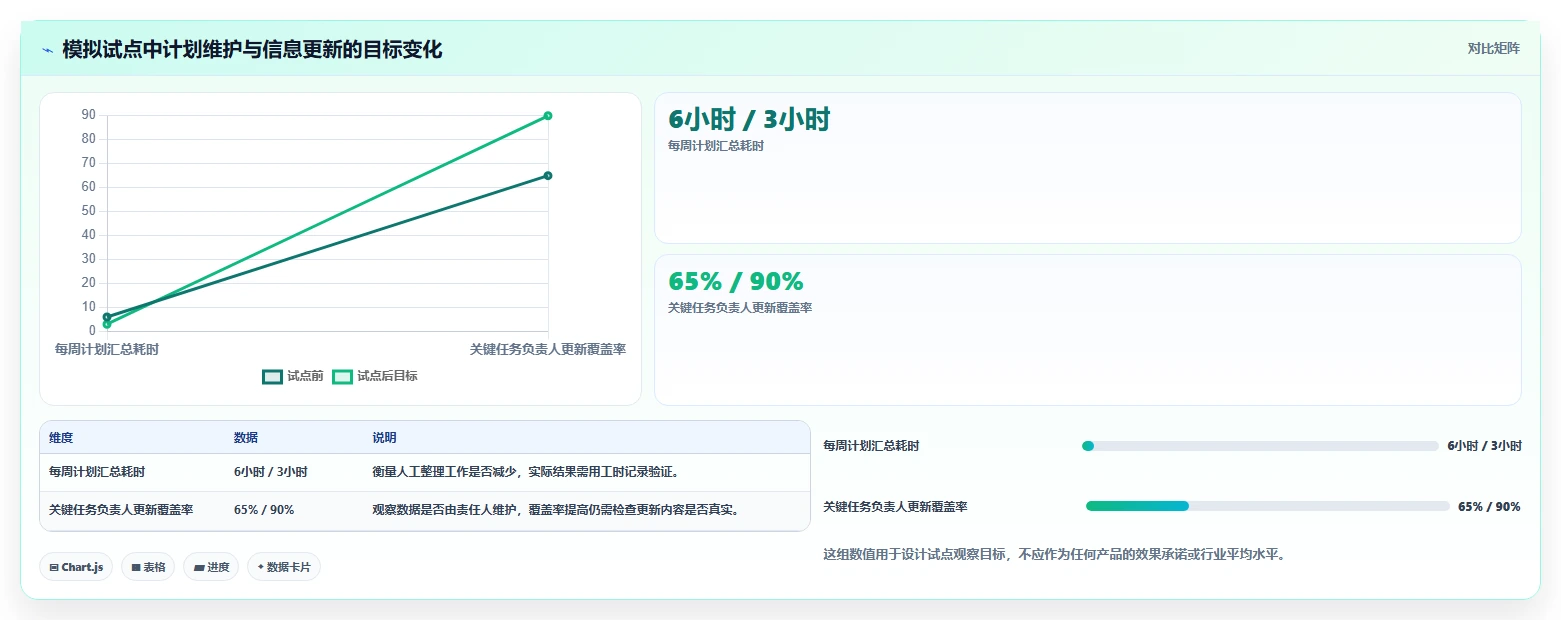The height and width of the screenshot is (620, 1561).
Task: Click the 说明 table column header
Action: click(x=384, y=438)
